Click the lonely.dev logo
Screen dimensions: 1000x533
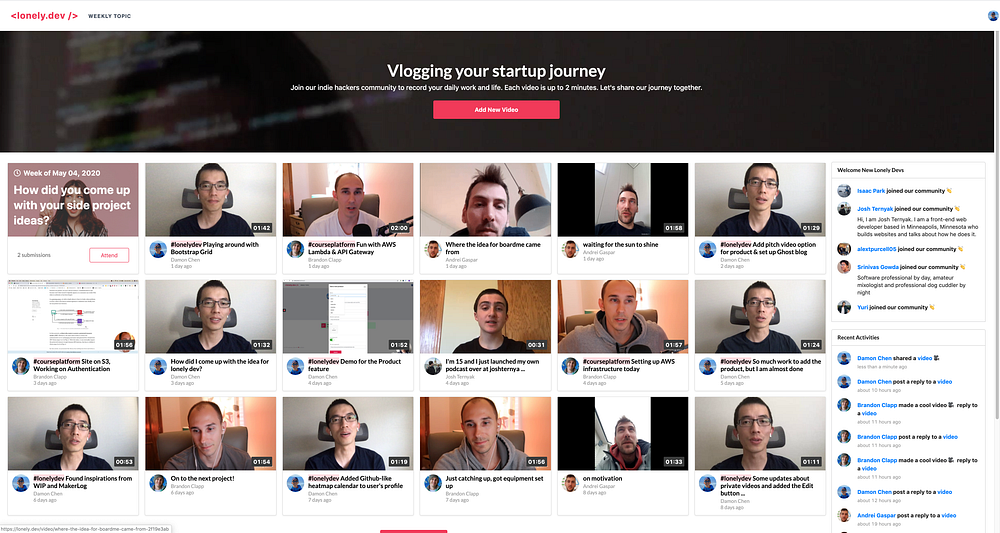(44, 15)
